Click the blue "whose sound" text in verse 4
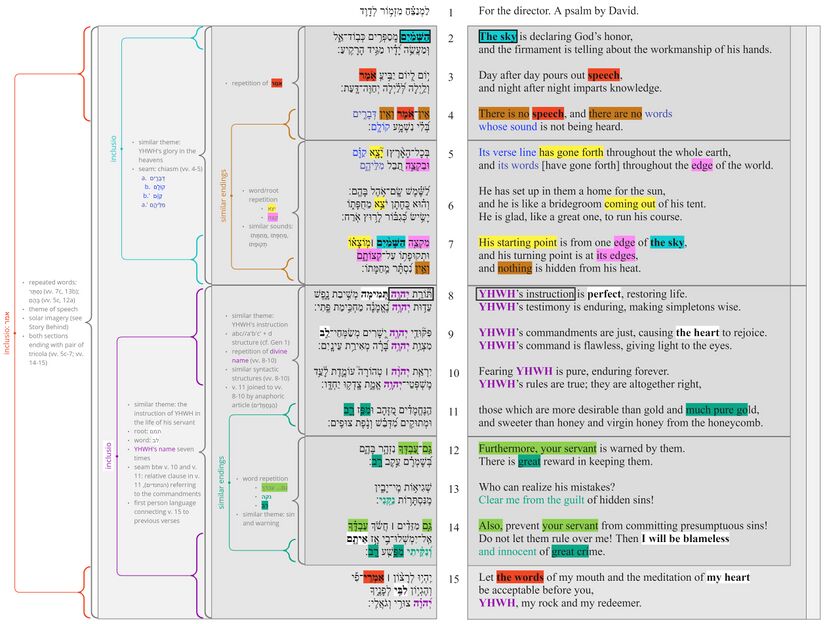825x624 pixels. pos(508,127)
